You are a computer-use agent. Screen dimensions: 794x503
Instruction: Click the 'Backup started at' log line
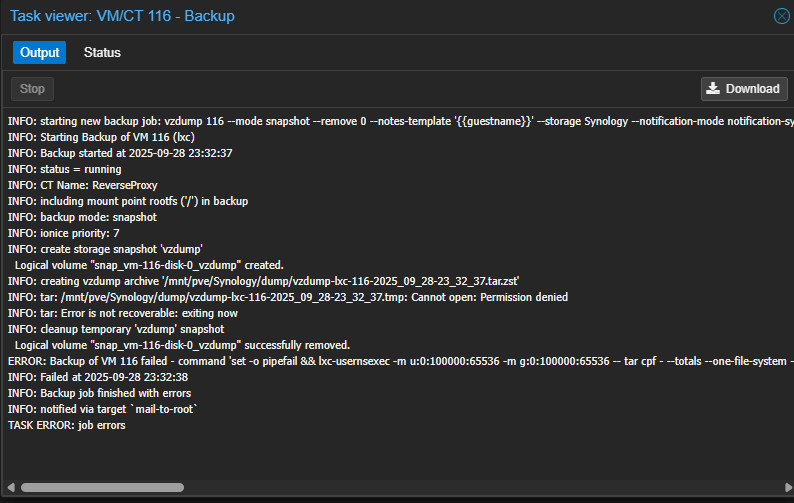[x=120, y=153]
